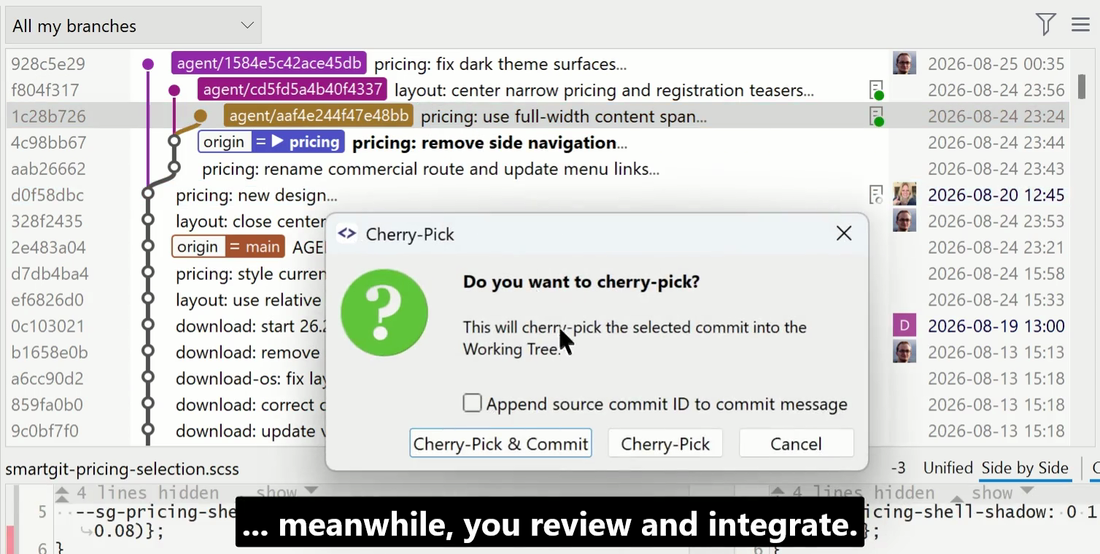Image resolution: width=1100 pixels, height=554 pixels.
Task: Click the graph node of commit aab26662
Action: click(x=174, y=168)
